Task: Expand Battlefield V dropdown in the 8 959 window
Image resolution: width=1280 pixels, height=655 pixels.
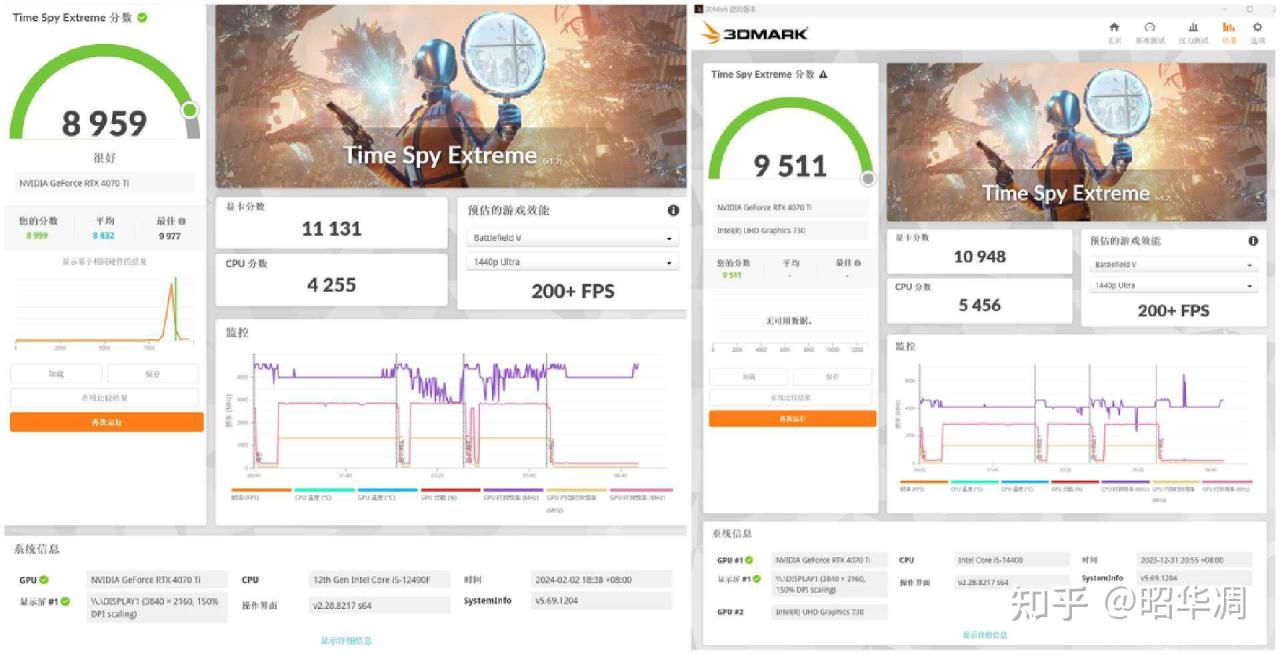Action: coord(572,238)
